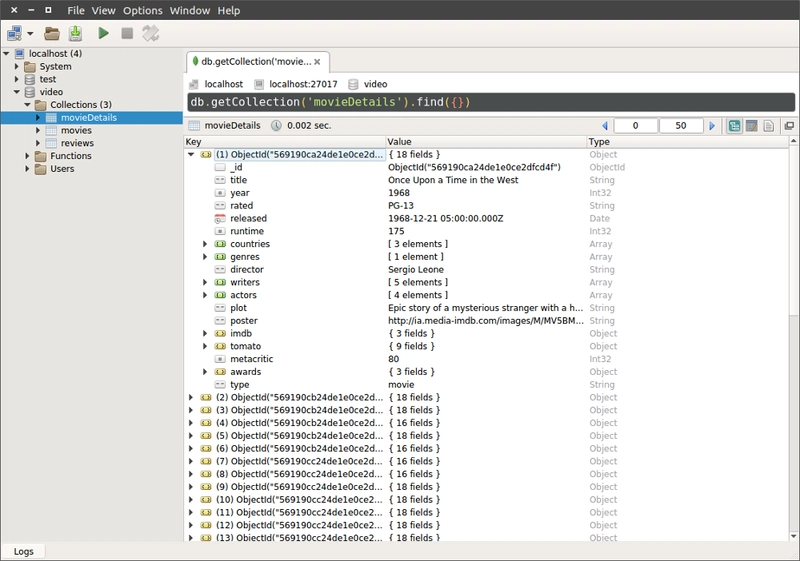Expand the countries array field
The height and width of the screenshot is (561, 800).
pyautogui.click(x=205, y=244)
